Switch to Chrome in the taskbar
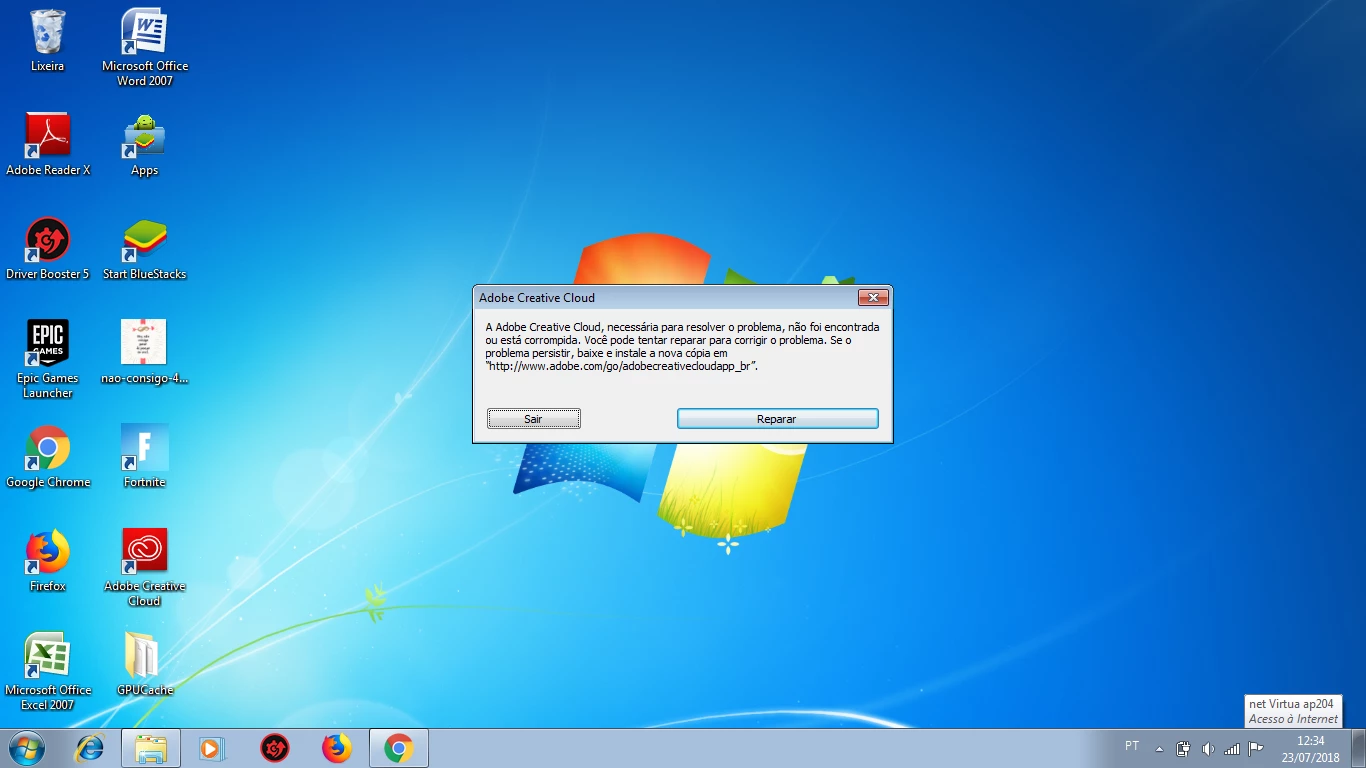Screen dimensions: 1366x768 pos(399,748)
